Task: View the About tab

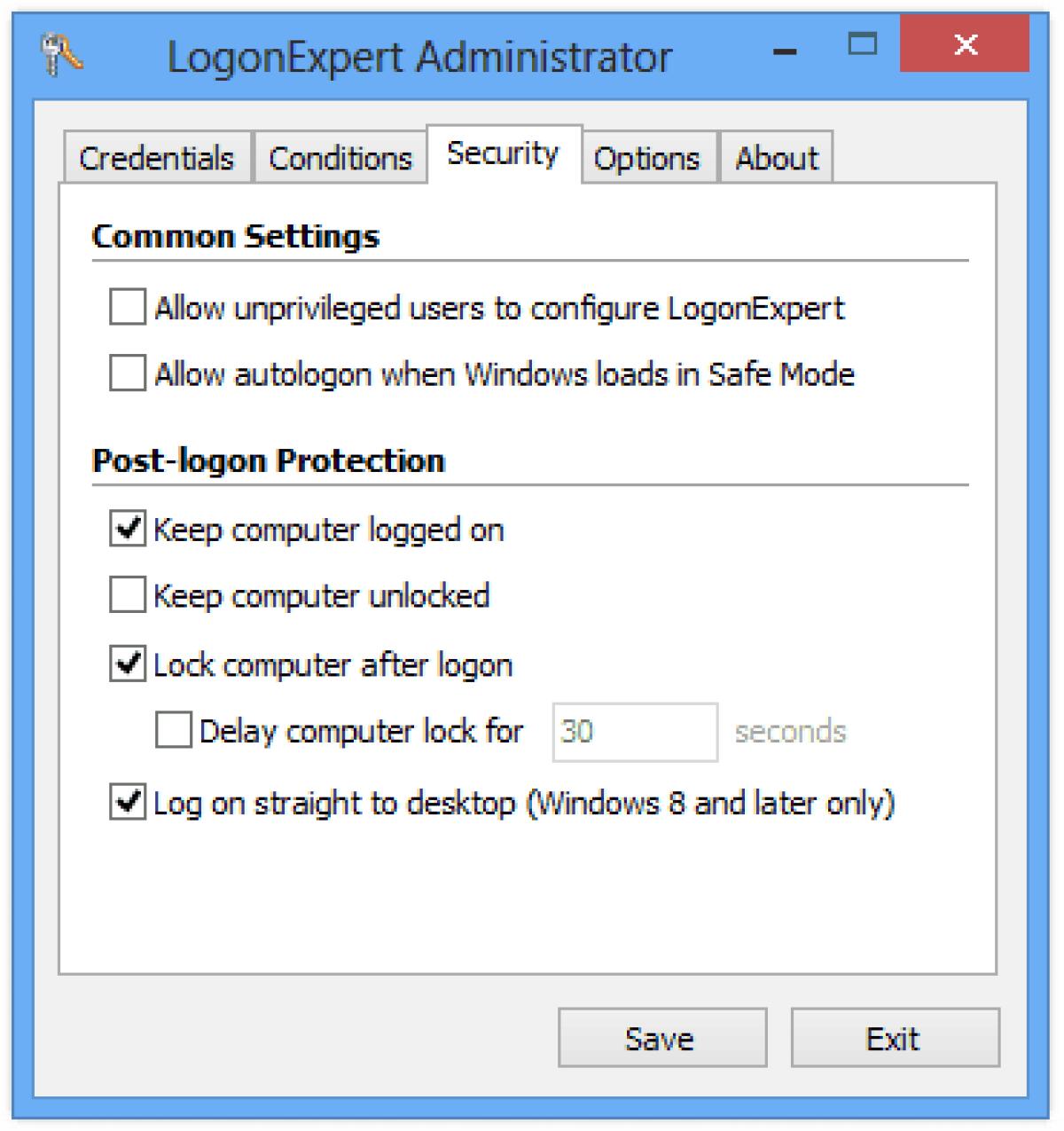Action: coord(777,158)
